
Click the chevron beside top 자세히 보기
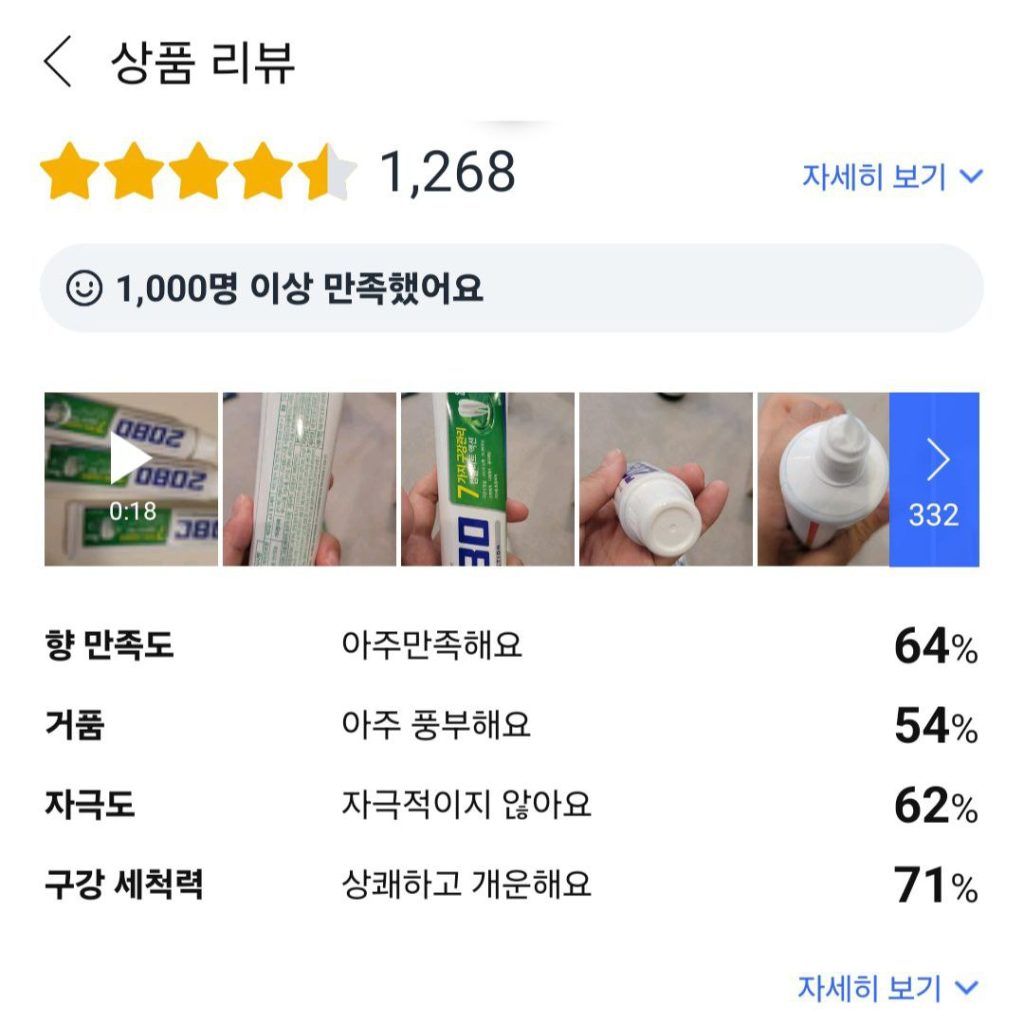tap(971, 177)
